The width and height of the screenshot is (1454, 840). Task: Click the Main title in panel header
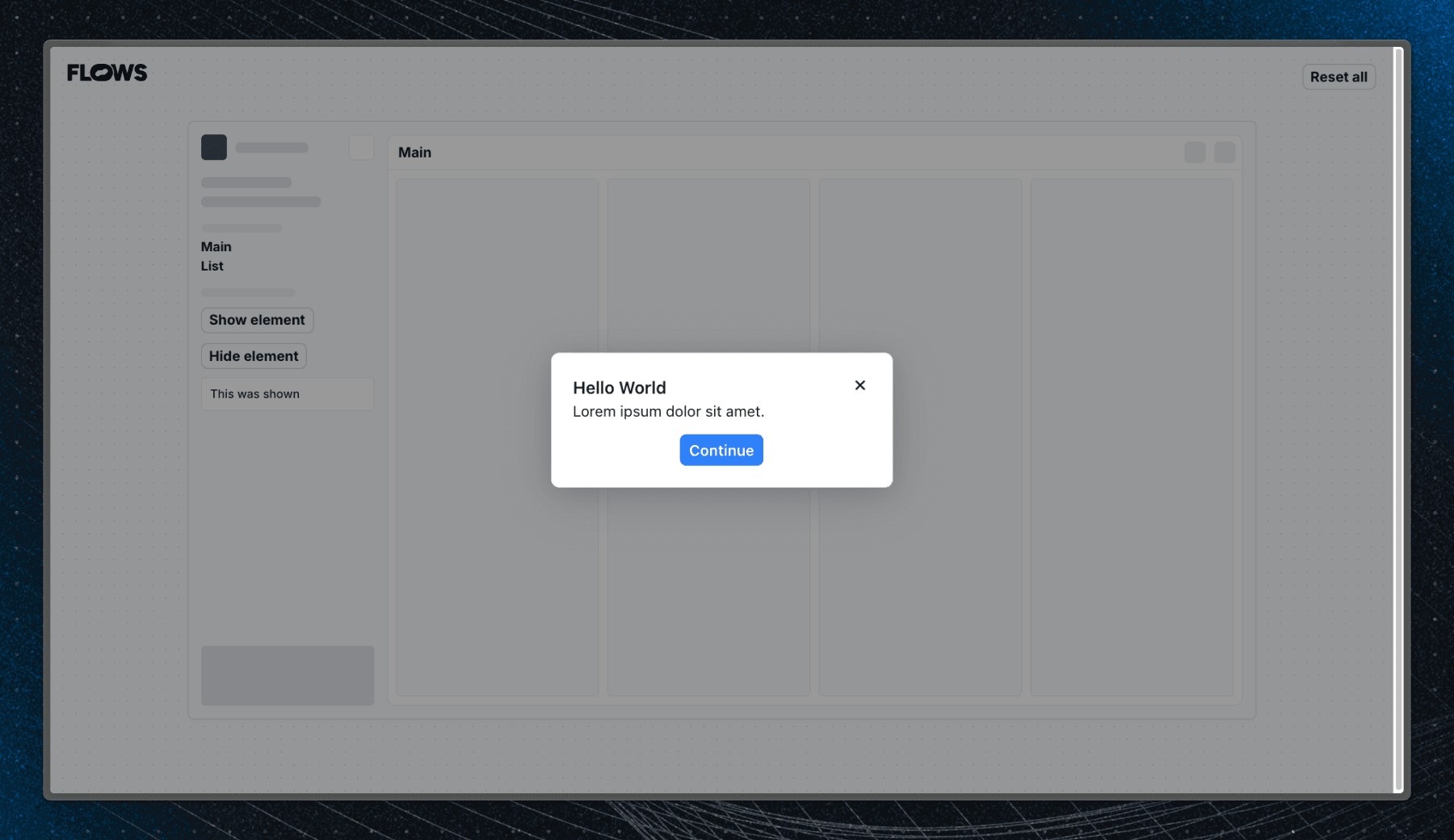(414, 152)
